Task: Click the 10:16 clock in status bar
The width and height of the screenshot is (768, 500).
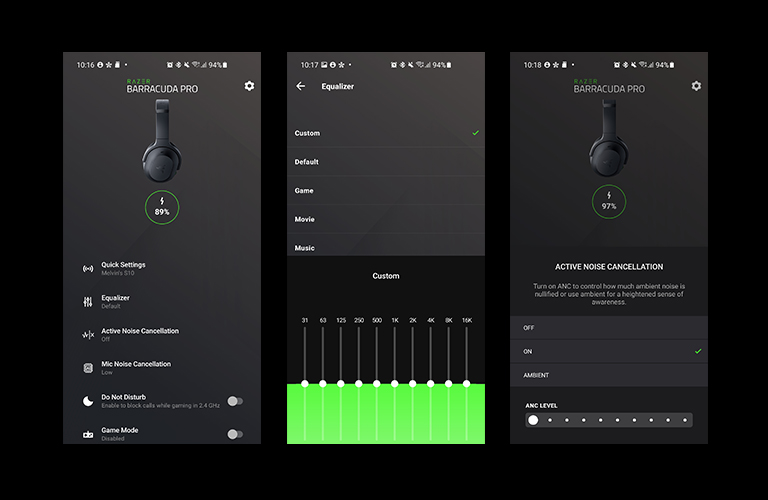Action: 85,65
